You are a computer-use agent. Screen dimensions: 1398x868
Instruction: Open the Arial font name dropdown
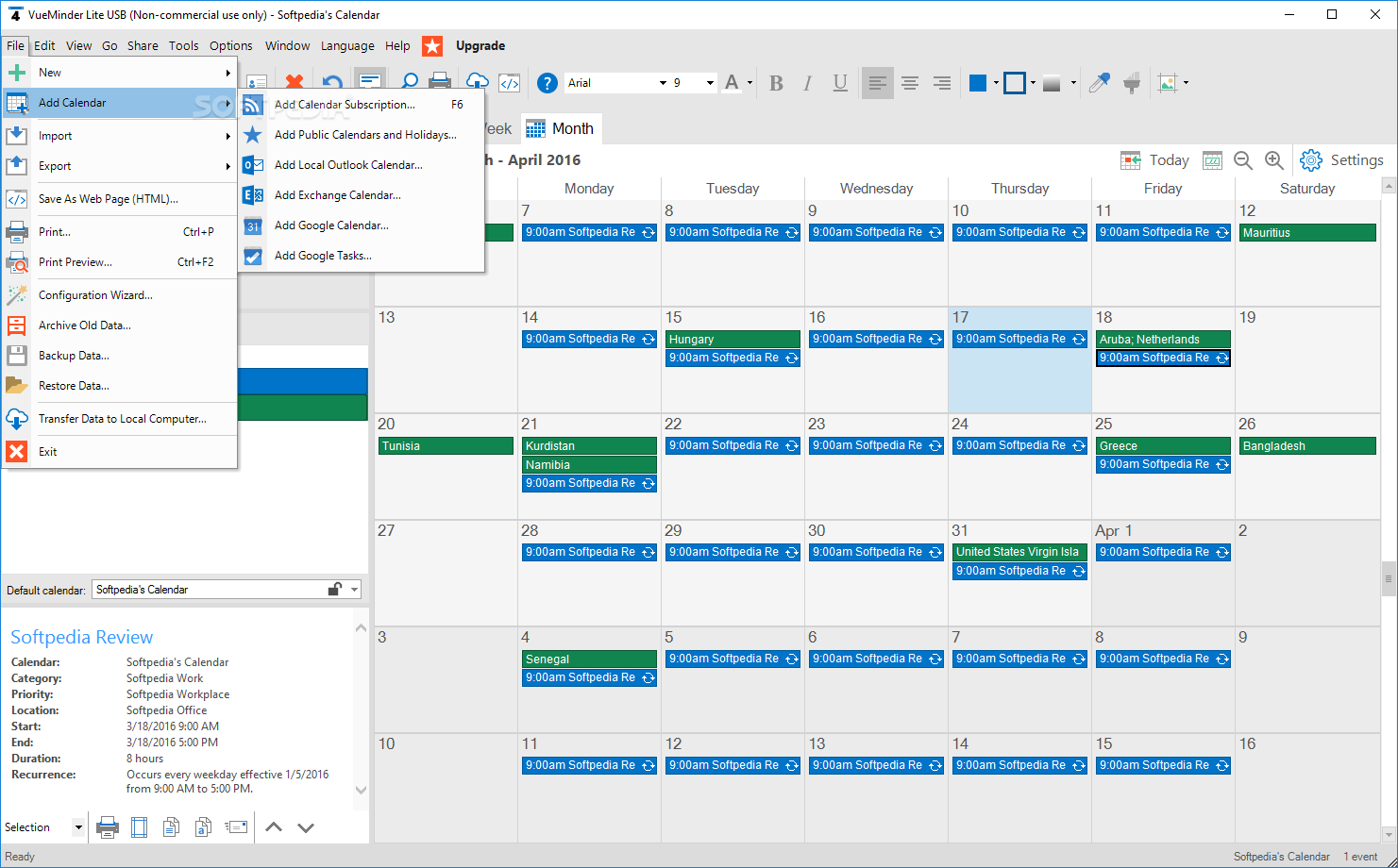pyautogui.click(x=663, y=83)
